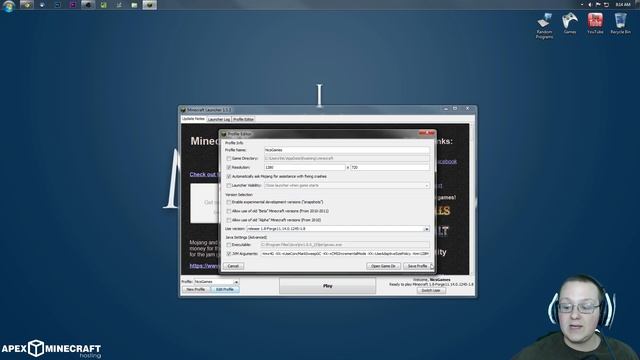The height and width of the screenshot is (360, 640).
Task: Click the Action Center flag tray icon
Action: click(598, 4)
